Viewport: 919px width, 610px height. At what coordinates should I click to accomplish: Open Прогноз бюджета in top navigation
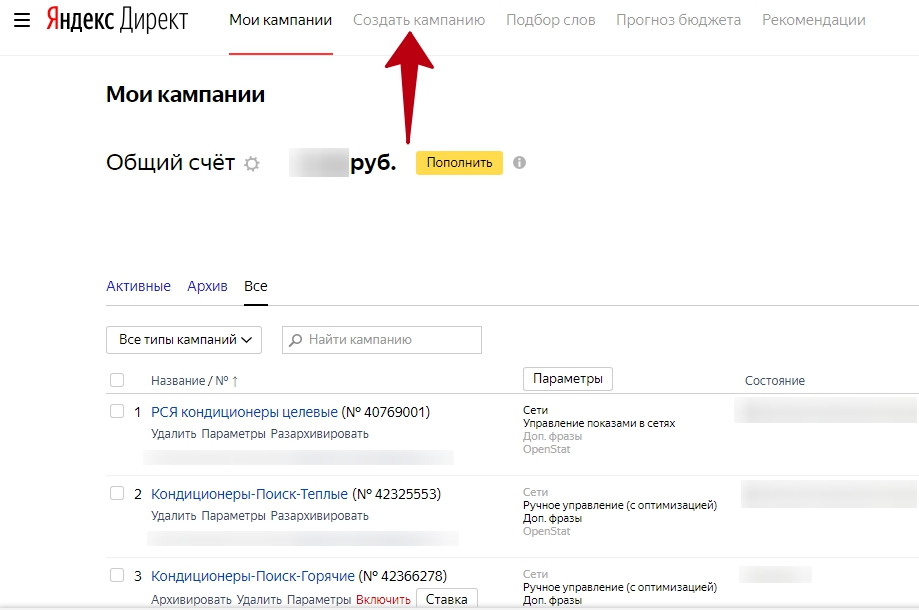coord(679,20)
